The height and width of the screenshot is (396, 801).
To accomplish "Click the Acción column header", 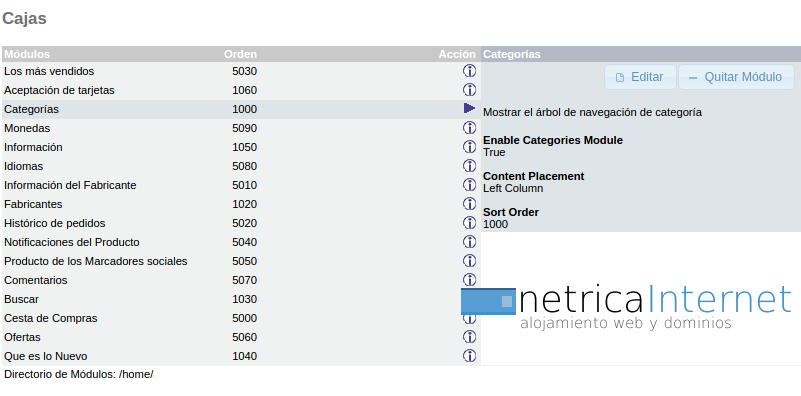I will click(457, 54).
